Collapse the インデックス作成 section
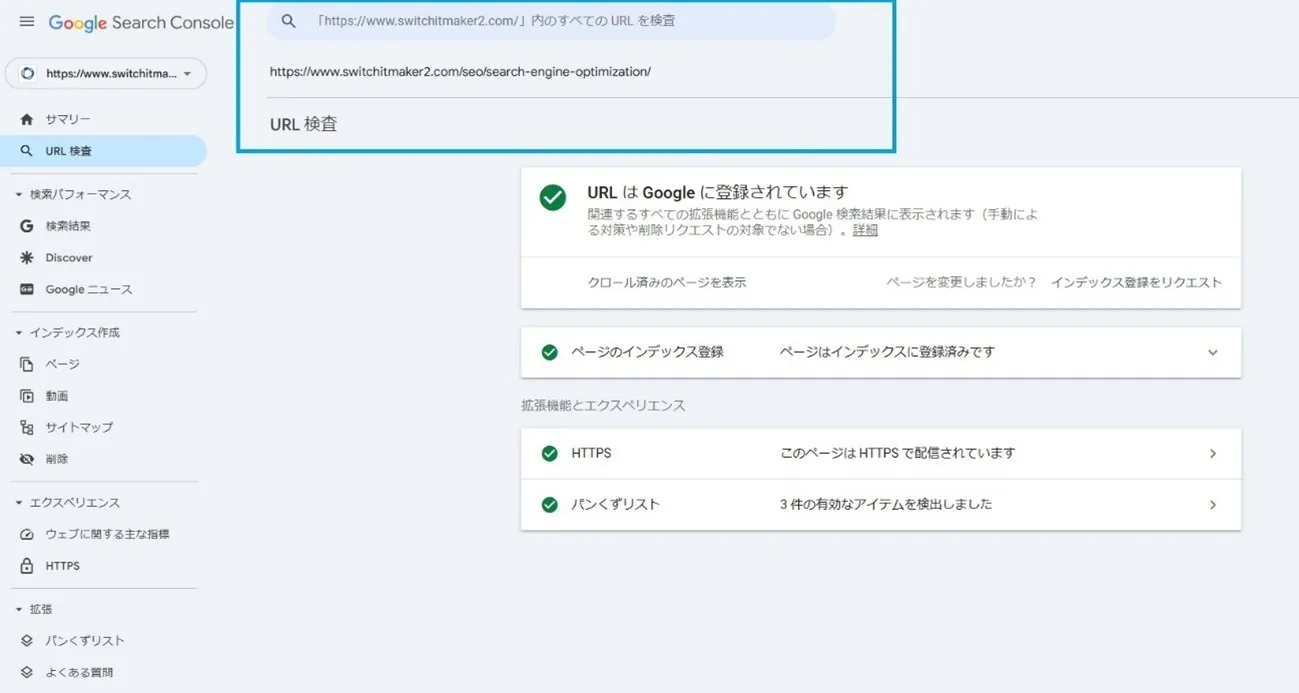 [x=18, y=332]
